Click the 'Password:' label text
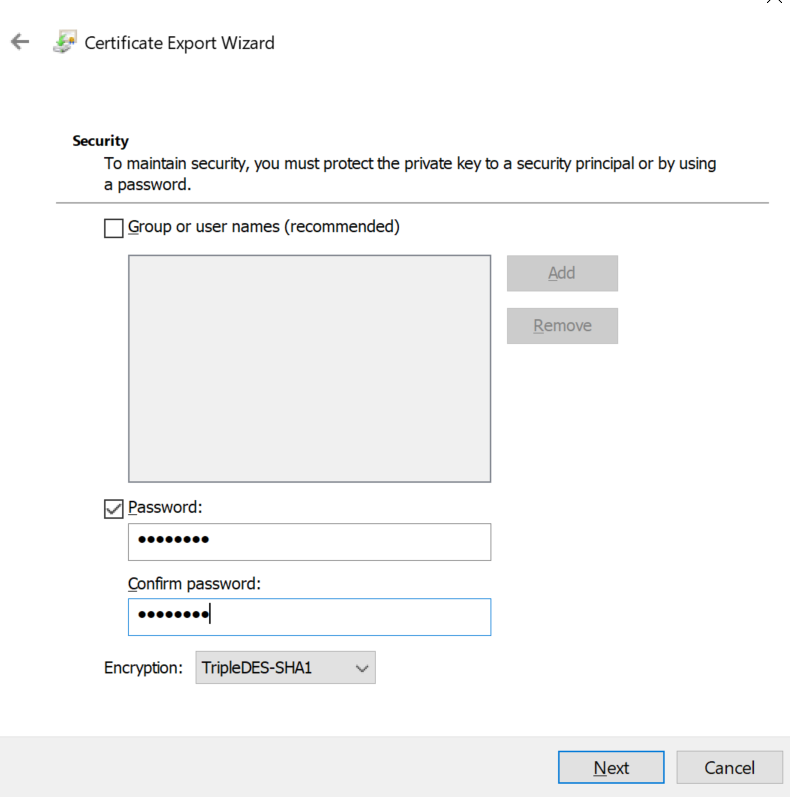Viewport: 790px width, 797px height. click(165, 507)
